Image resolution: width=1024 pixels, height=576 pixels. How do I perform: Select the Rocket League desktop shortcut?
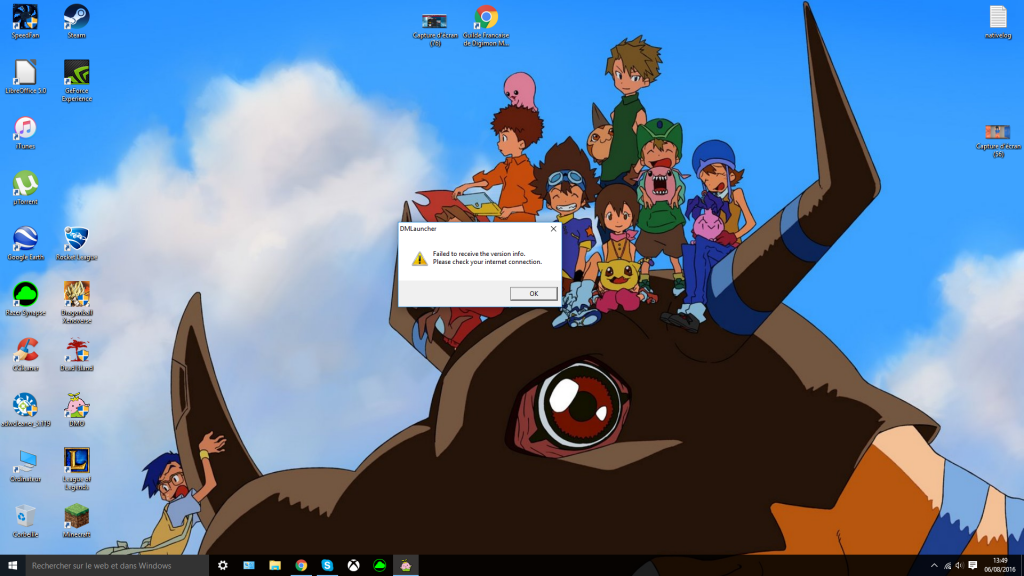click(x=76, y=244)
